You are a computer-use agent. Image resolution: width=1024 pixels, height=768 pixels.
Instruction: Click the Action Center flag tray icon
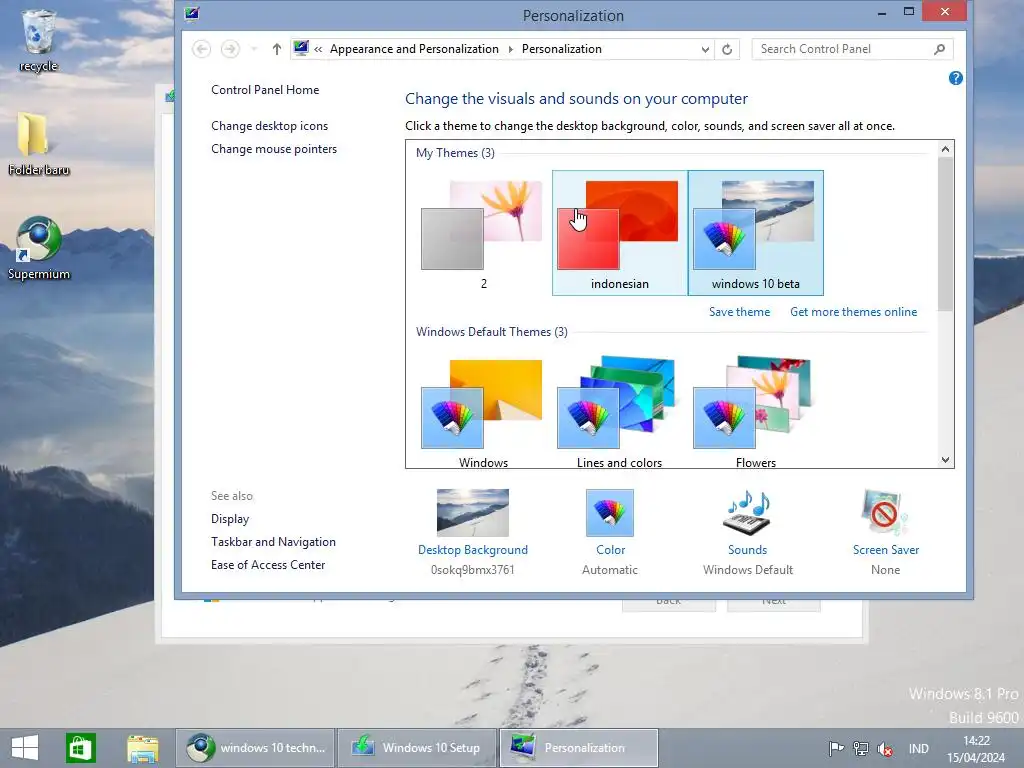coord(836,748)
